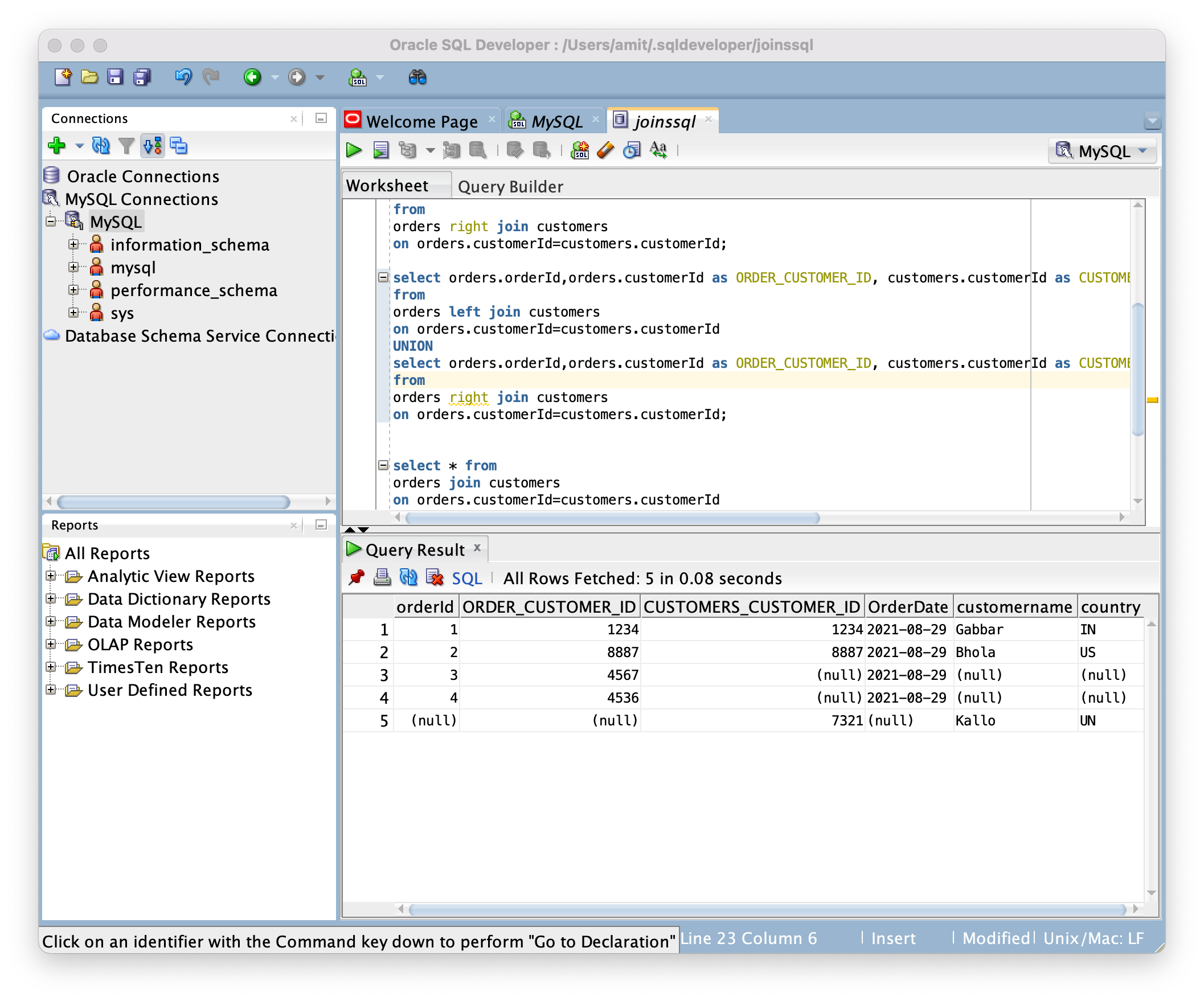
Task: Click the Save icon in main toolbar
Action: click(115, 77)
